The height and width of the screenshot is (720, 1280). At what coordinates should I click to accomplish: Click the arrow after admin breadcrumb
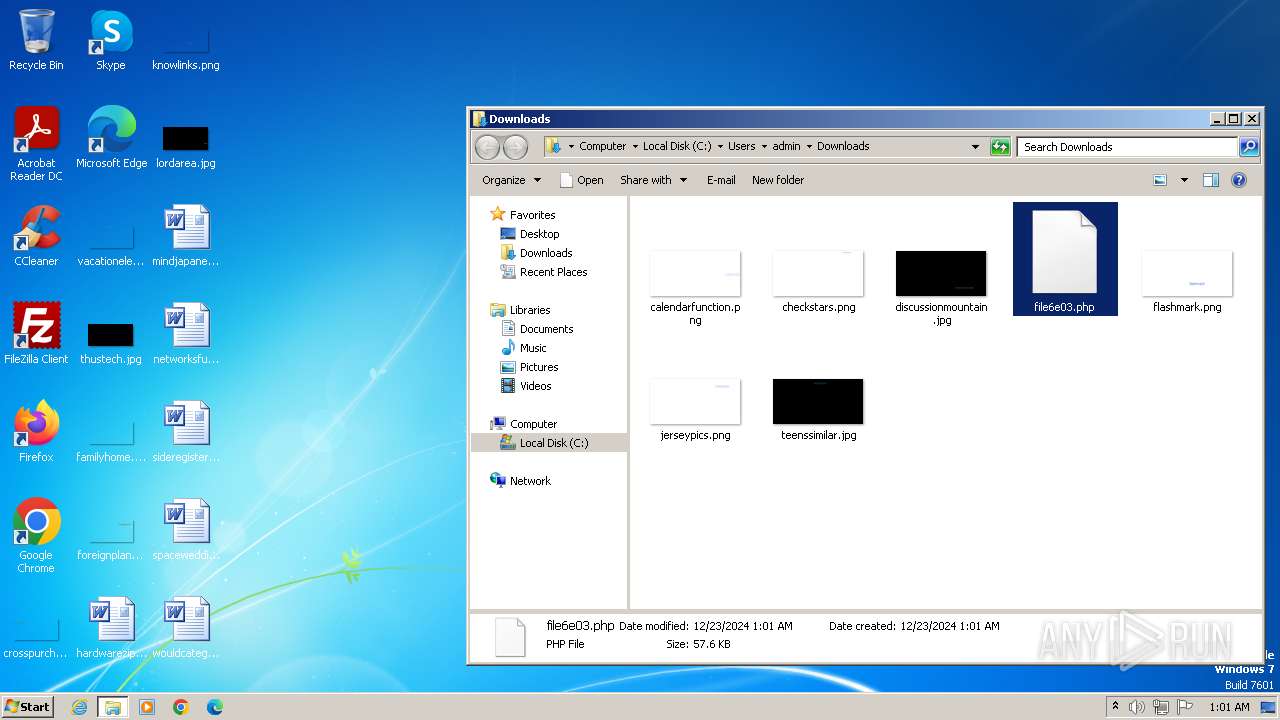(809, 146)
